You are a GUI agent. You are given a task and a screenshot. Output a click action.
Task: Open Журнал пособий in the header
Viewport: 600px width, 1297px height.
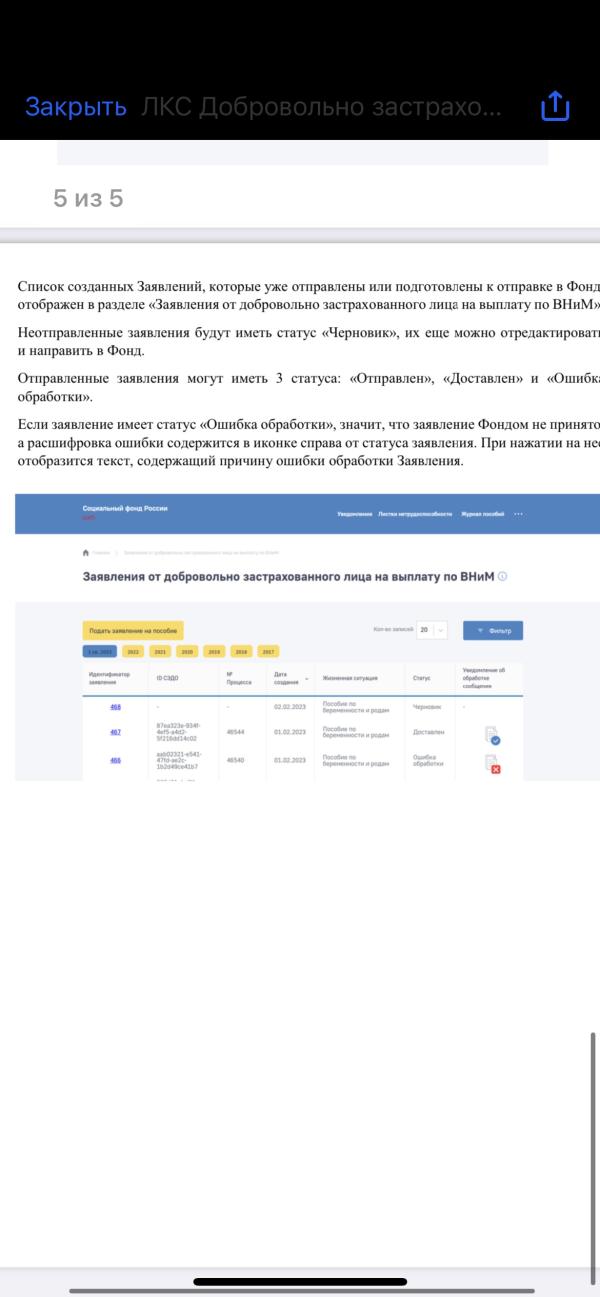(482, 513)
